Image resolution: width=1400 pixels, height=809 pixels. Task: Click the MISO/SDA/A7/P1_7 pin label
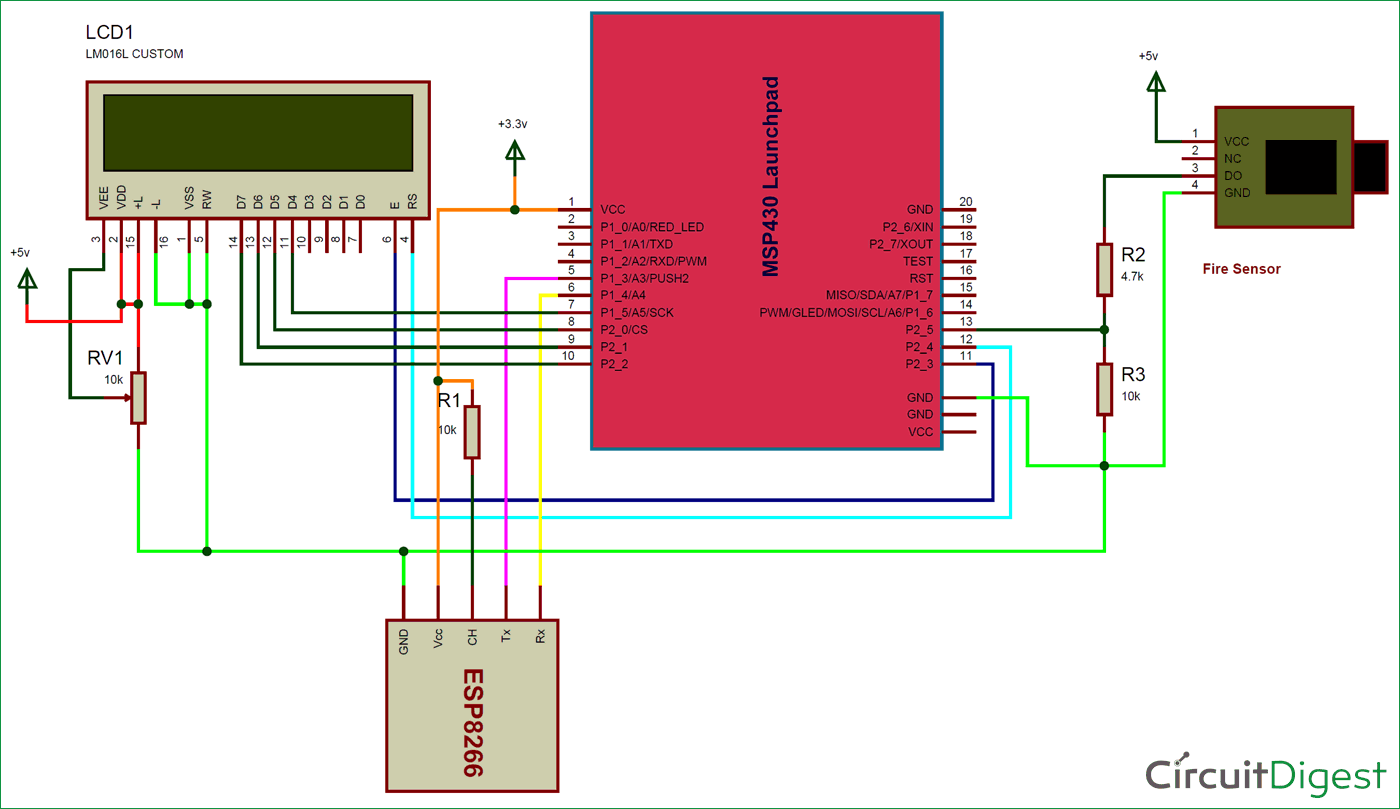880,295
